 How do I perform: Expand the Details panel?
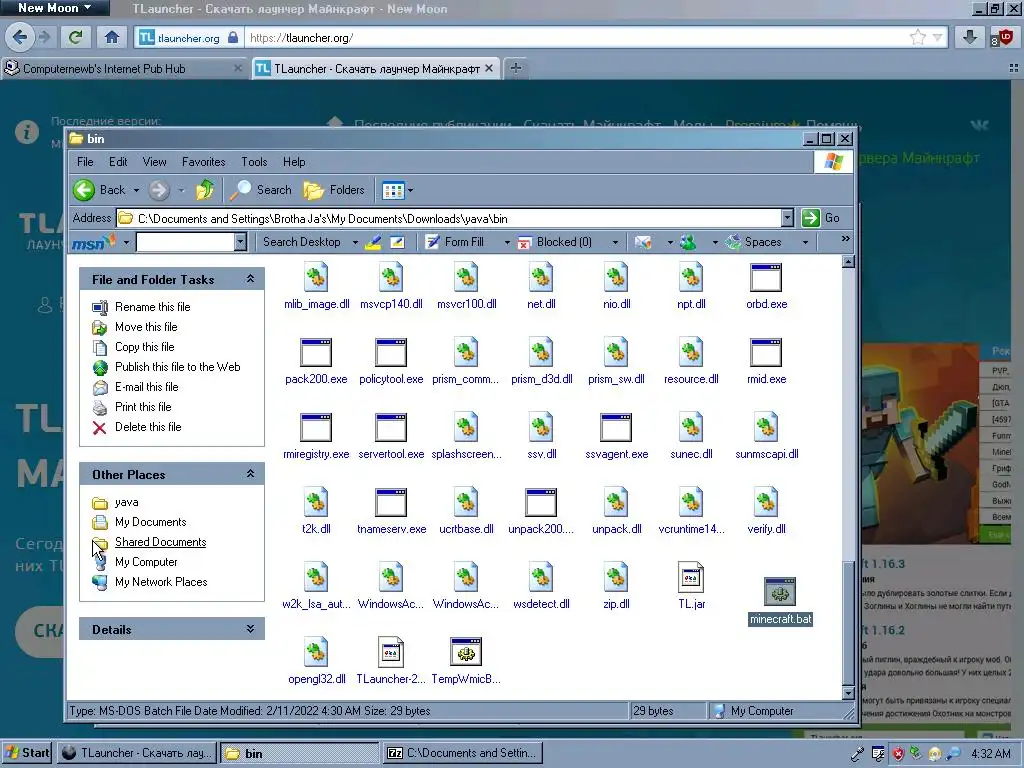[x=250, y=629]
